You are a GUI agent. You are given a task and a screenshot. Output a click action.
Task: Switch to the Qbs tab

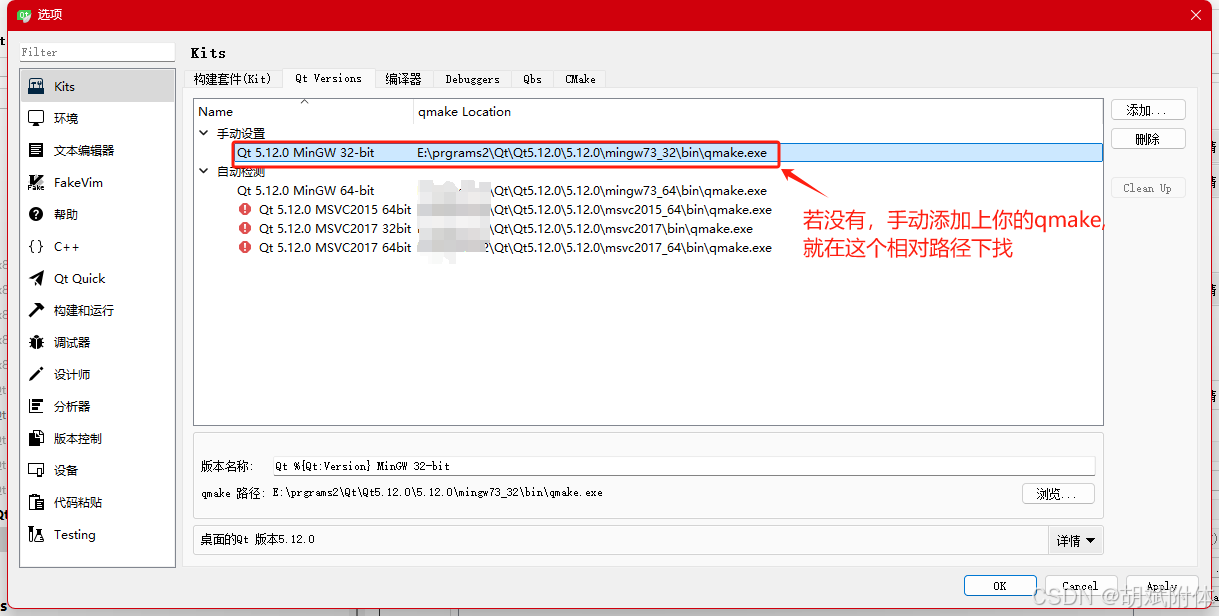click(x=532, y=79)
